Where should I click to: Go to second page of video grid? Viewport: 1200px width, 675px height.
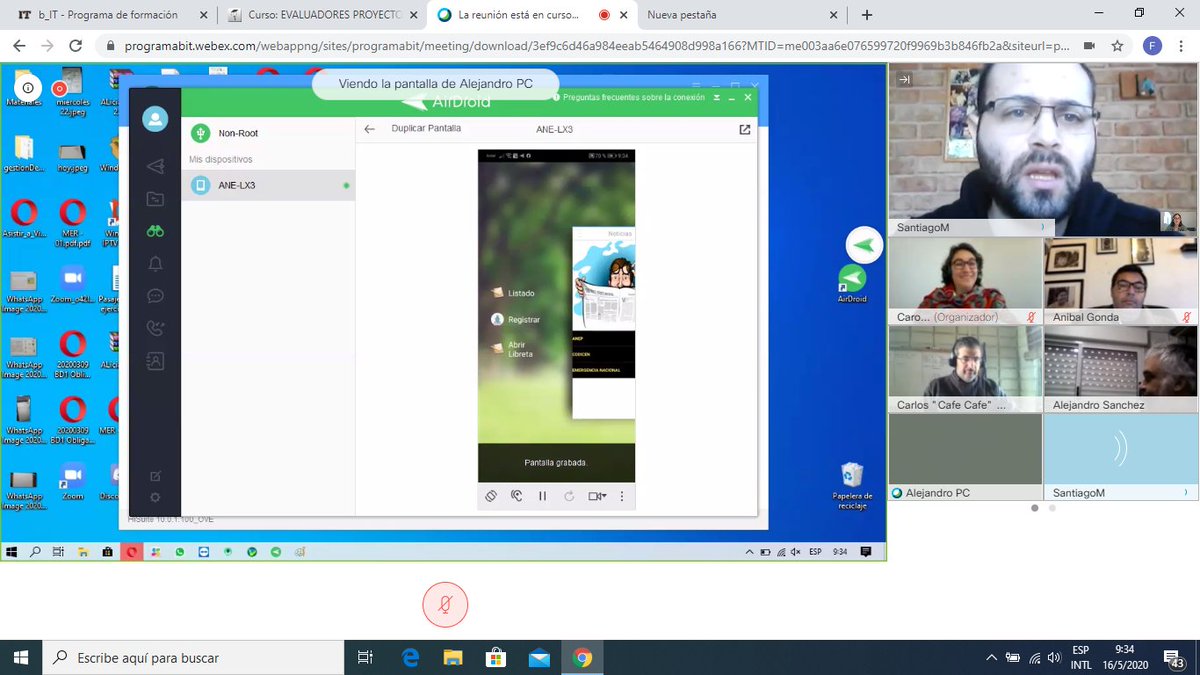[x=1053, y=508]
